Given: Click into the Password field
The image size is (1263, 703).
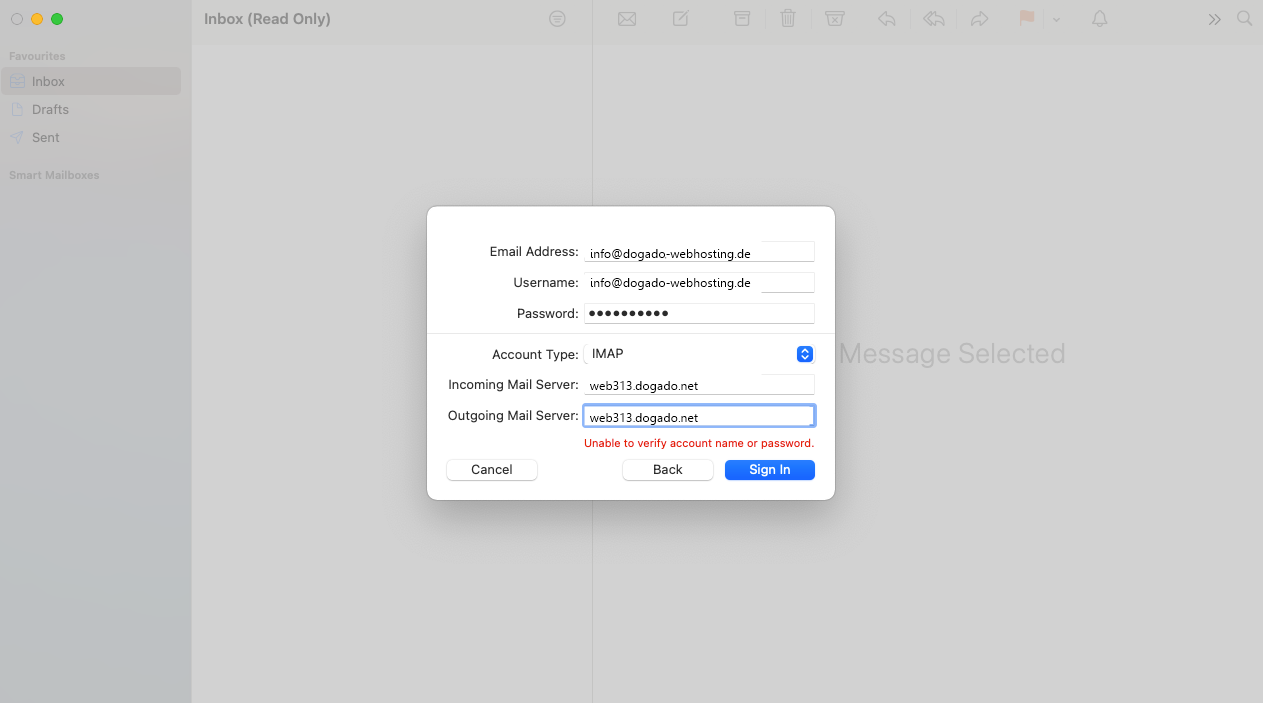Looking at the screenshot, I should point(698,314).
